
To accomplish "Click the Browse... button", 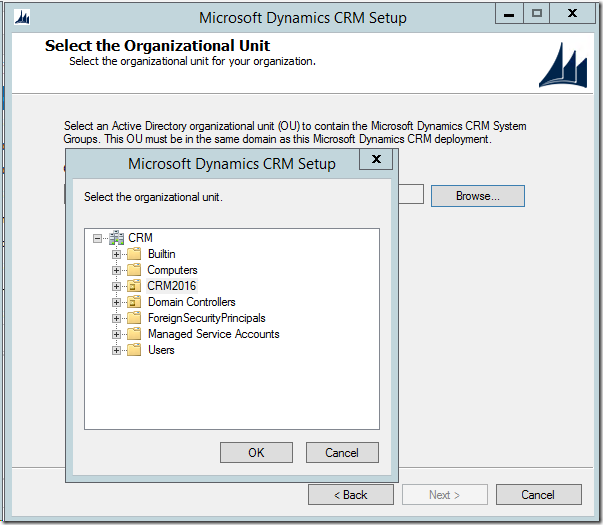I will [x=478, y=196].
